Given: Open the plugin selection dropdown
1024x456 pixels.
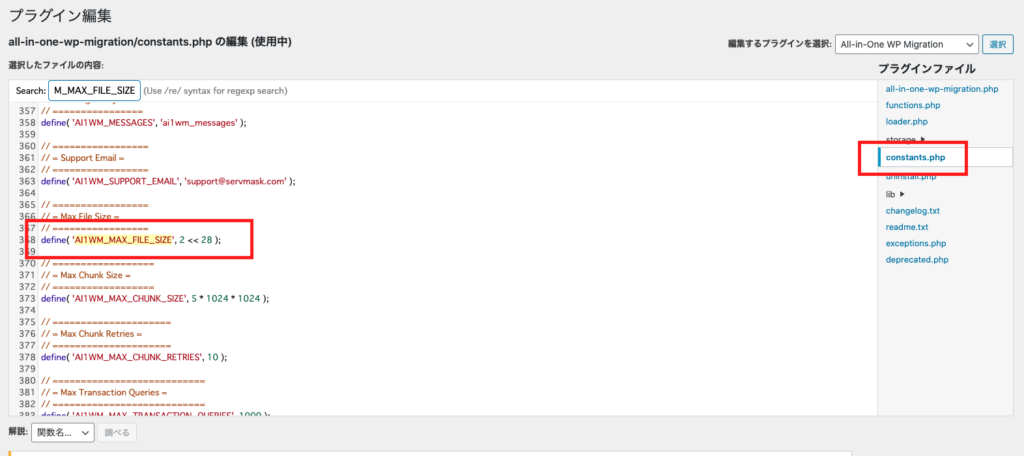Looking at the screenshot, I should click(x=906, y=44).
